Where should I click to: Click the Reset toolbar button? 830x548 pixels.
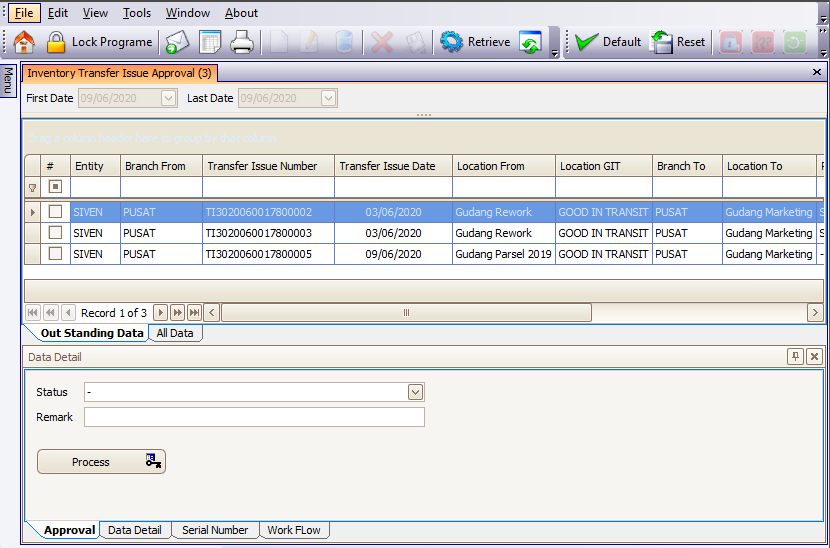(678, 42)
